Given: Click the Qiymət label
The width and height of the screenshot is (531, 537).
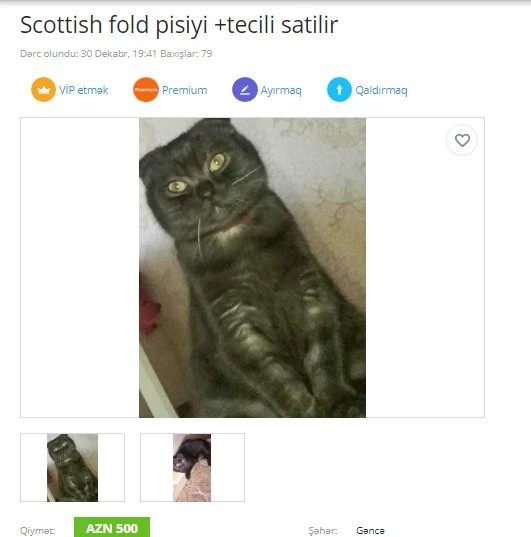Looking at the screenshot, I should 37,530.
